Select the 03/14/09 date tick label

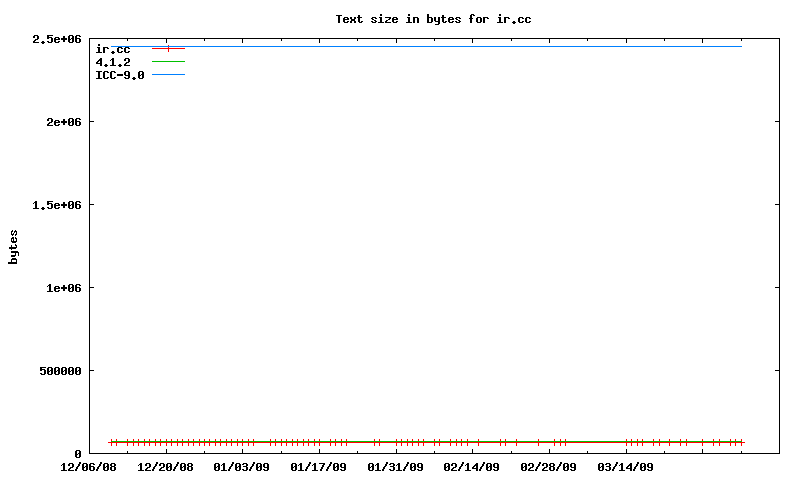click(x=625, y=466)
